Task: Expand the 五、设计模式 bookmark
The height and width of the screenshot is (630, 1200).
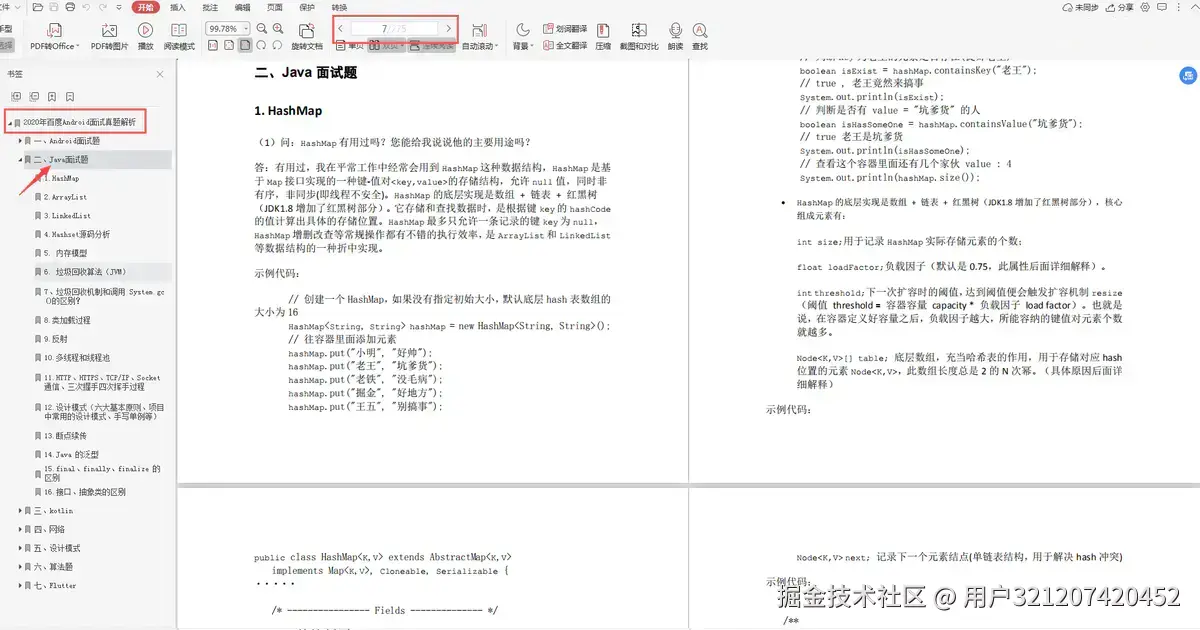Action: 19,548
